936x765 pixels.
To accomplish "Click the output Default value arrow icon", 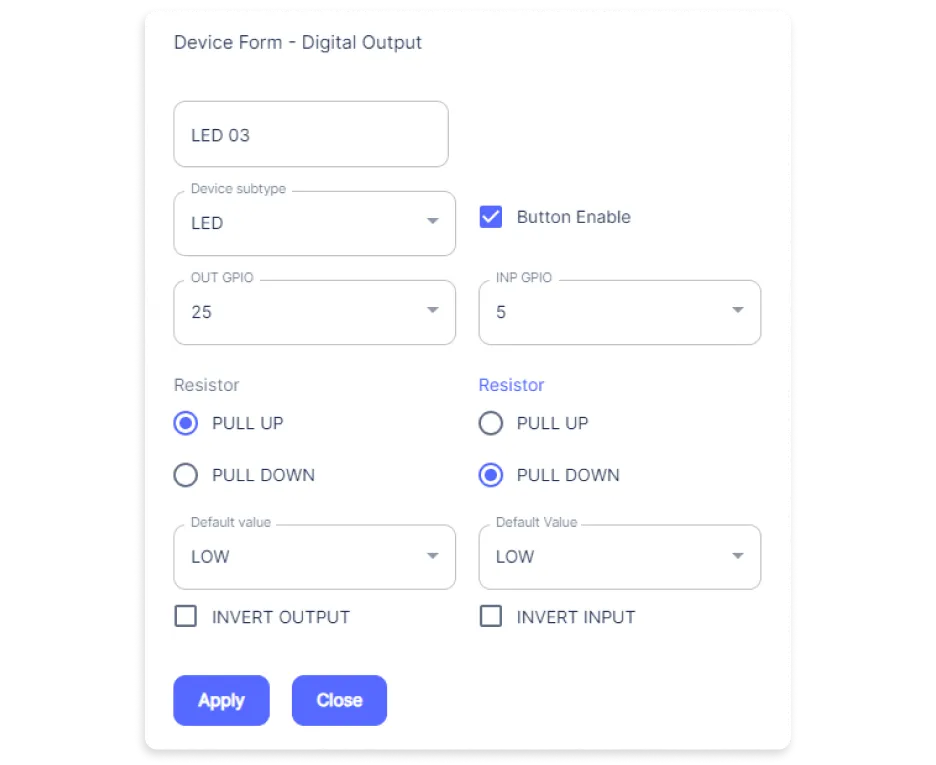I will (433, 556).
